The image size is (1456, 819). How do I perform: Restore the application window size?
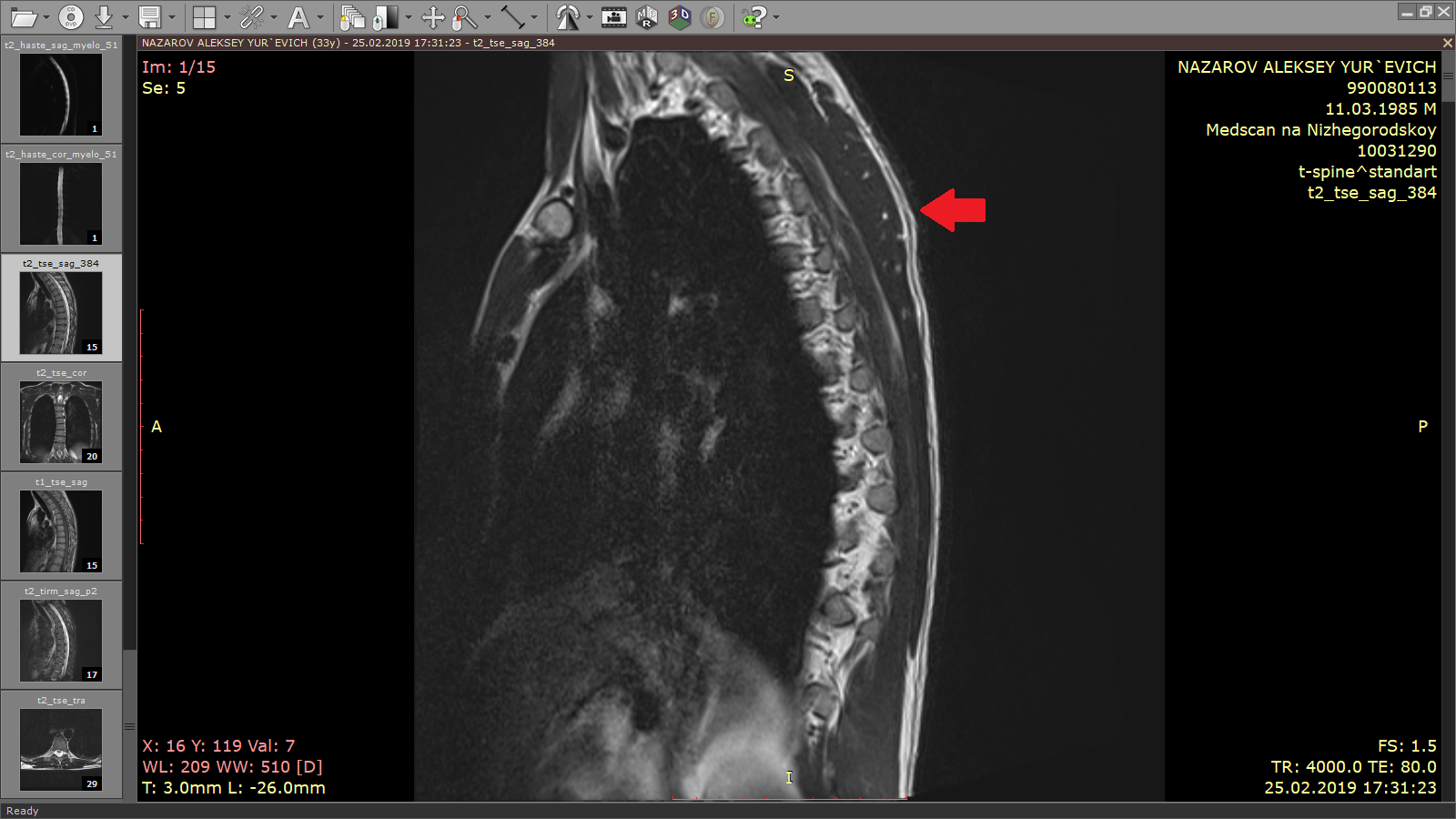(x=1426, y=12)
